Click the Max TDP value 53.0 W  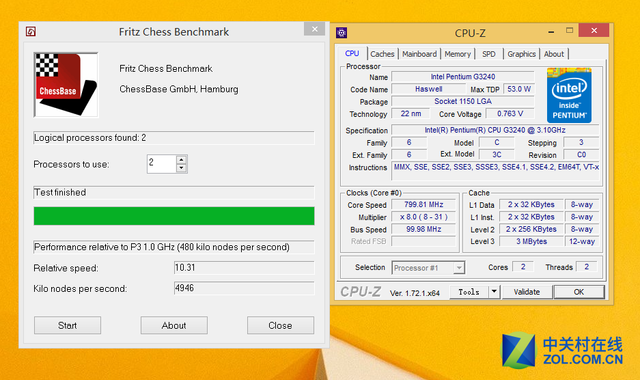(519, 89)
